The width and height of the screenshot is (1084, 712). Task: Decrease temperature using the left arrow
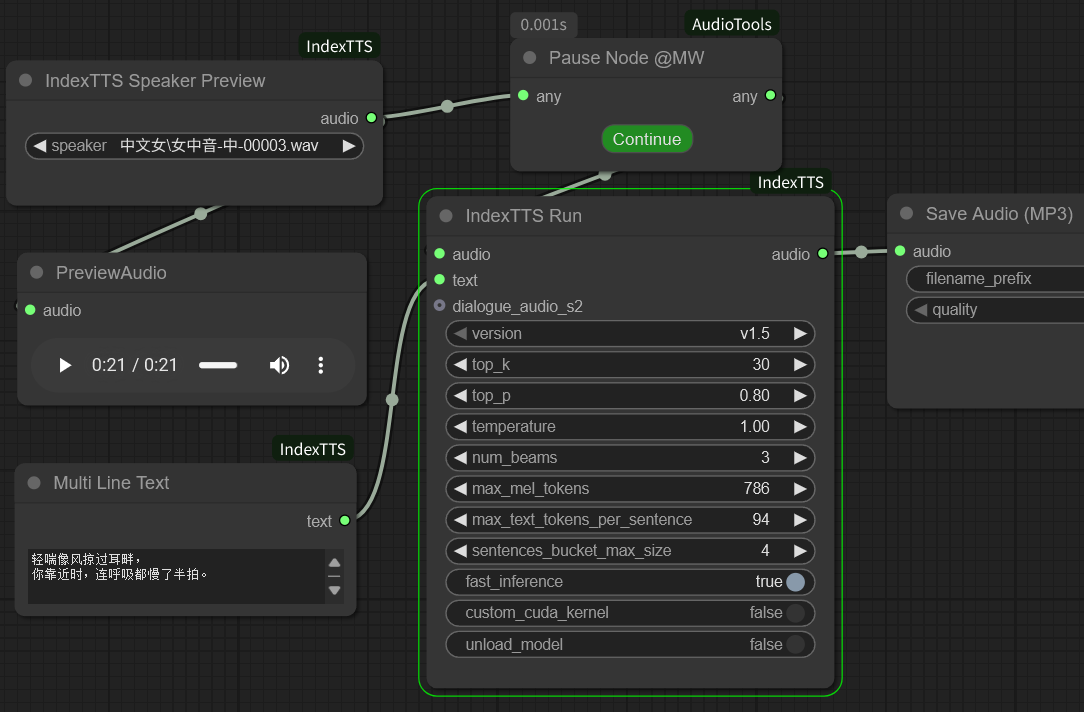point(460,427)
